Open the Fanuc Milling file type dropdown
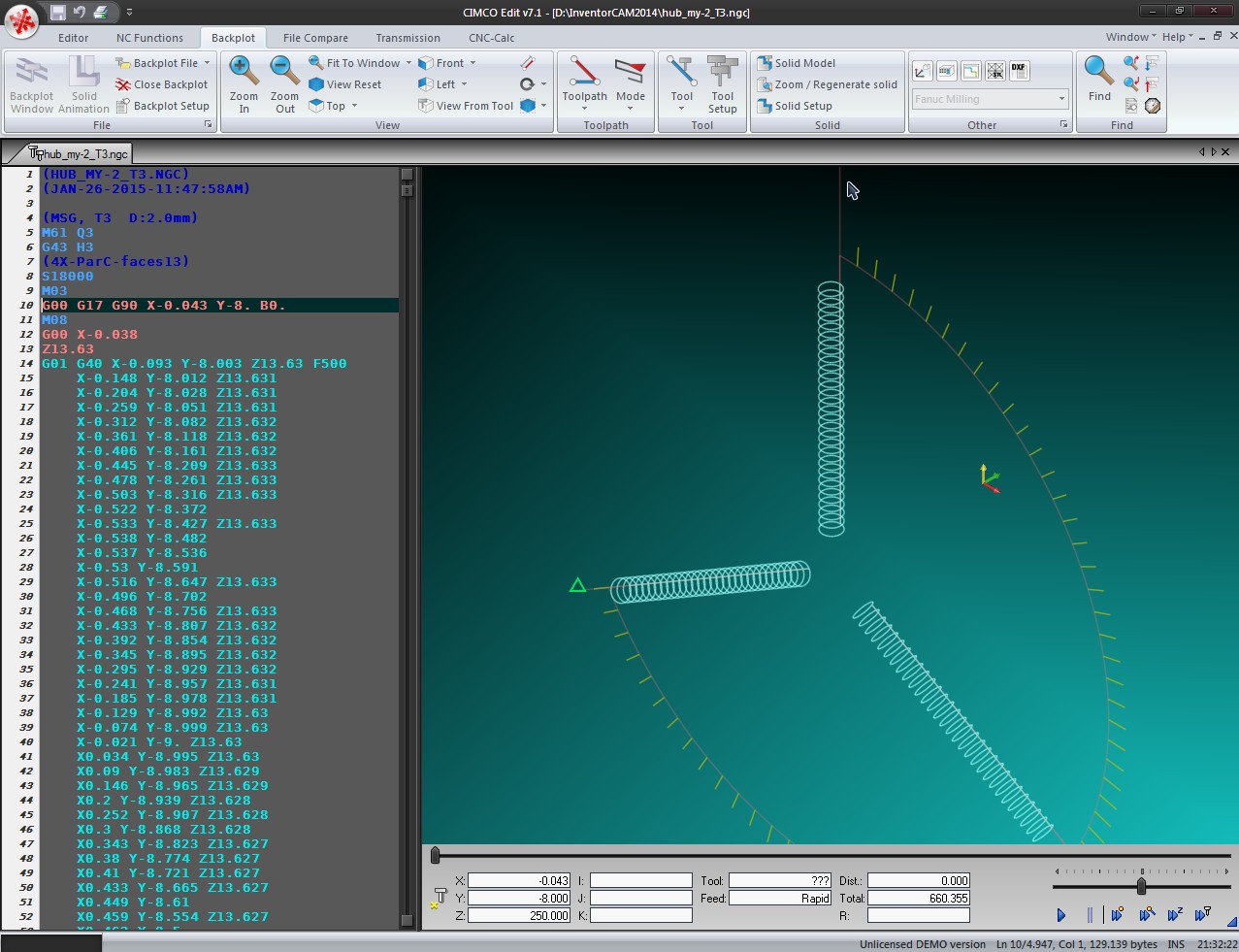Screen dimensions: 1239x952 coord(1061,99)
